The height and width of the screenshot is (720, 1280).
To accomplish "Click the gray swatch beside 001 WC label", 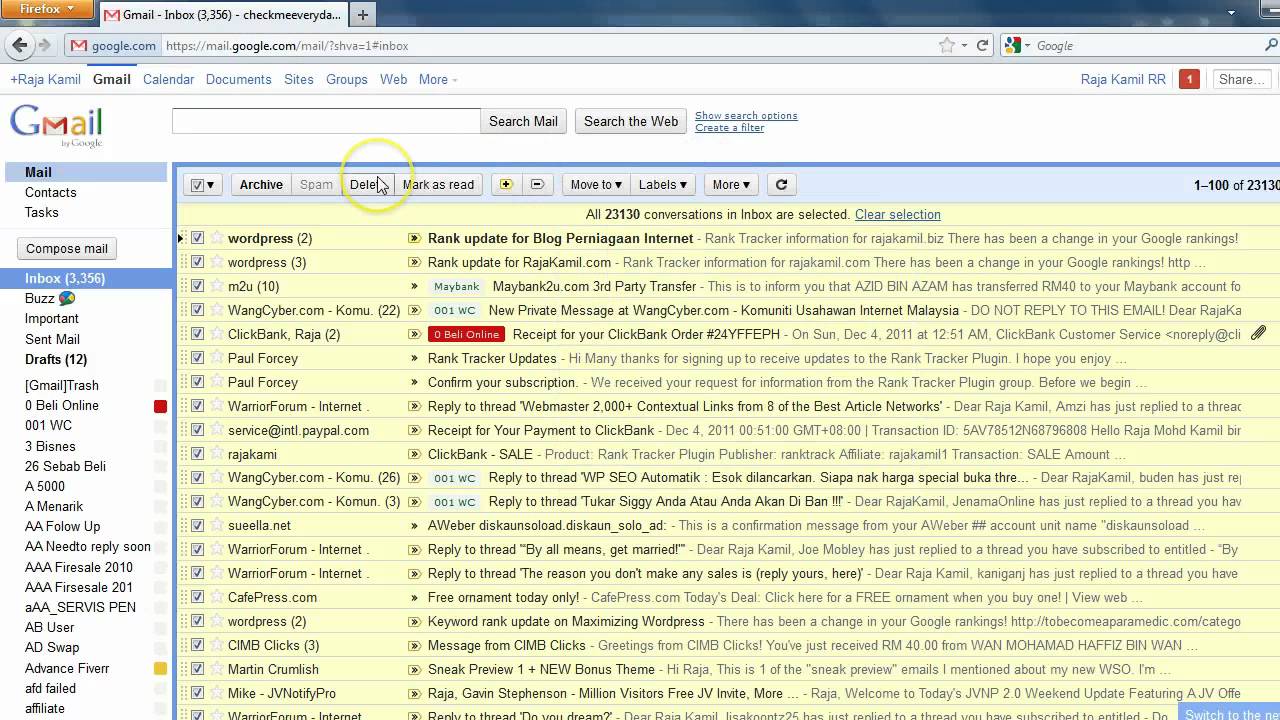I will pyautogui.click(x=160, y=426).
